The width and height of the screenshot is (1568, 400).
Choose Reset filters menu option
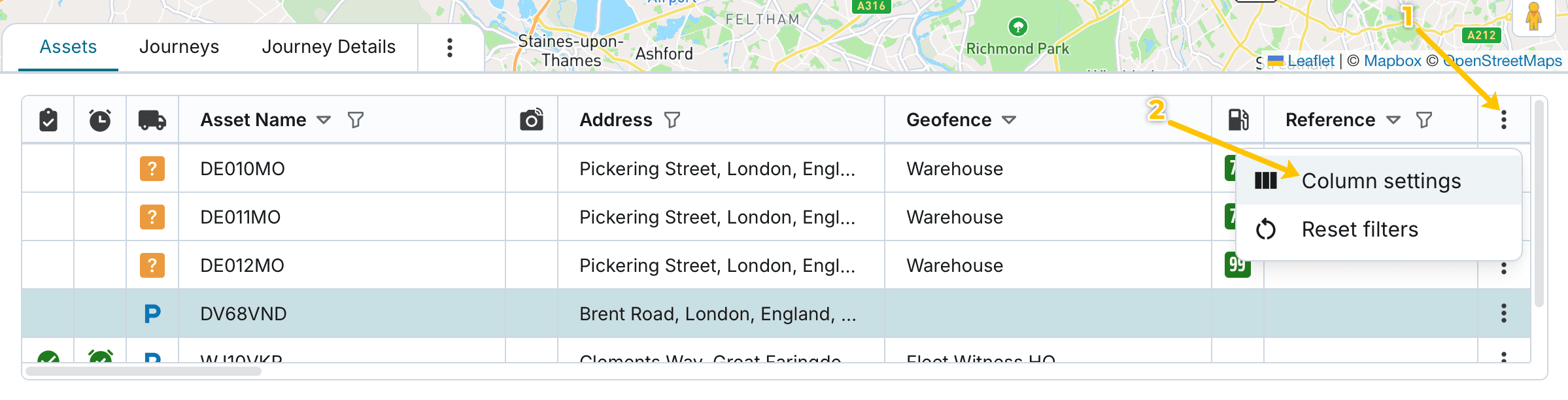pos(1359,229)
